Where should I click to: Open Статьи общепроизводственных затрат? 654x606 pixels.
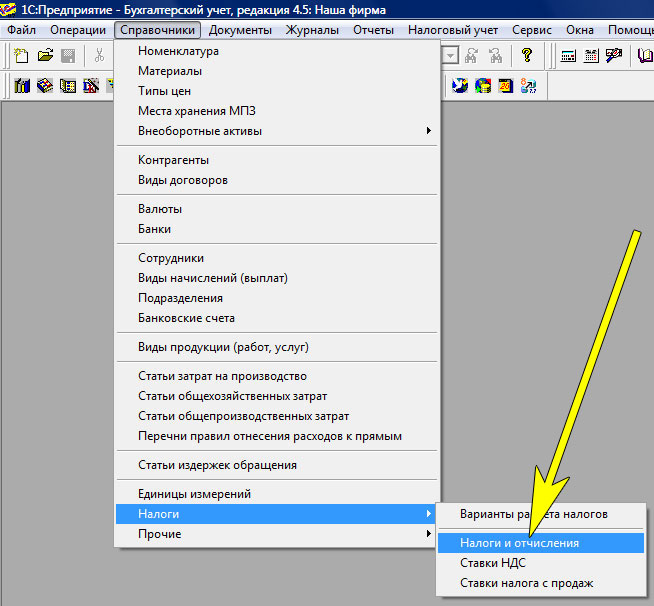277,416
